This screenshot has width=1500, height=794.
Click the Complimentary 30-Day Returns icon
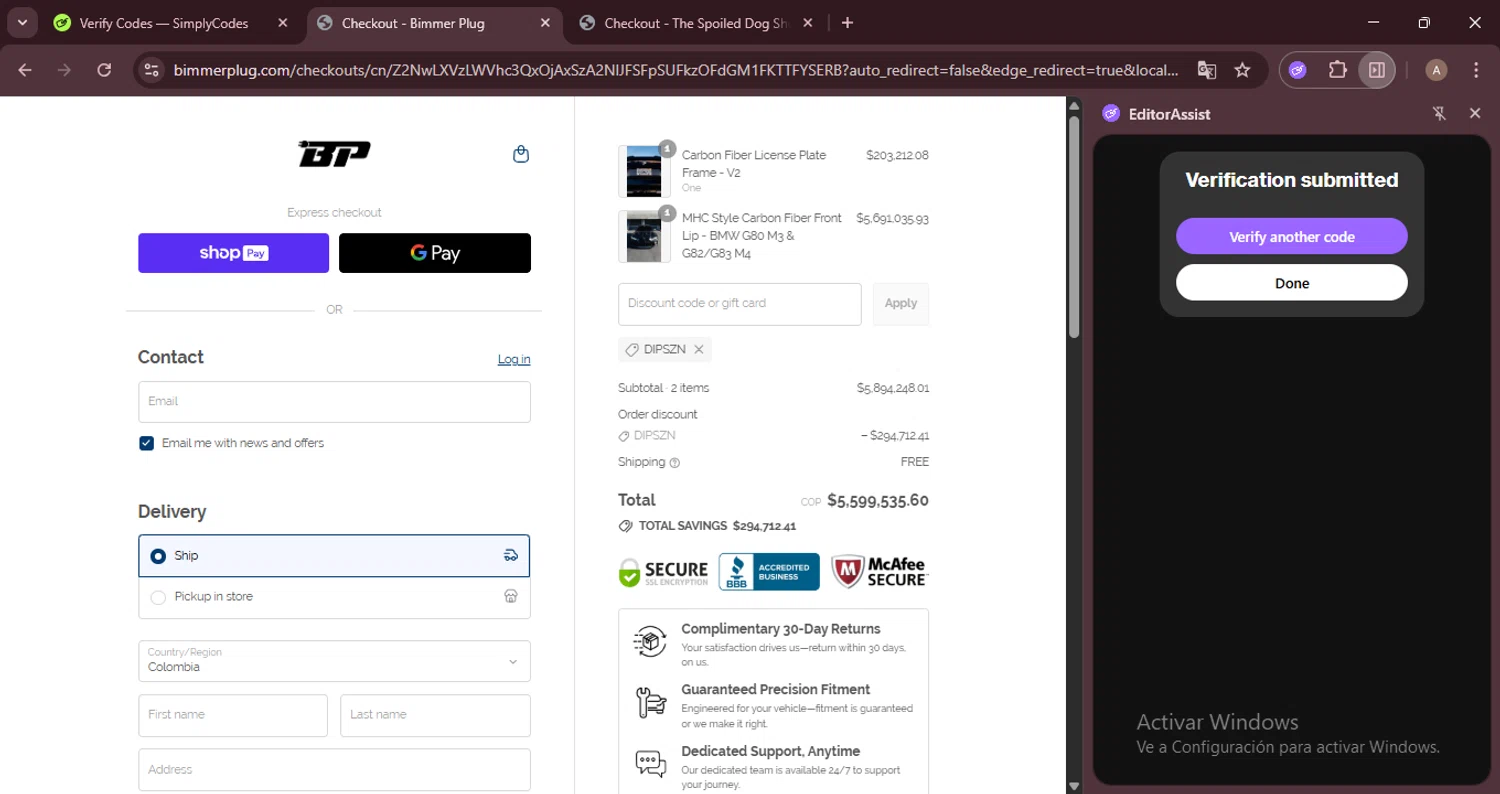click(650, 641)
